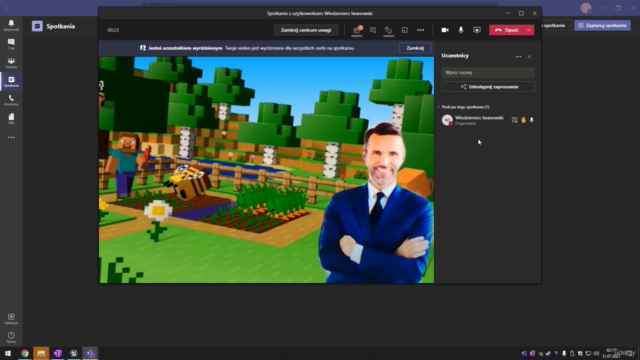Switch to Microsoft Teams in the taskbar
Viewport: 640px width, 360px height.
[90, 353]
